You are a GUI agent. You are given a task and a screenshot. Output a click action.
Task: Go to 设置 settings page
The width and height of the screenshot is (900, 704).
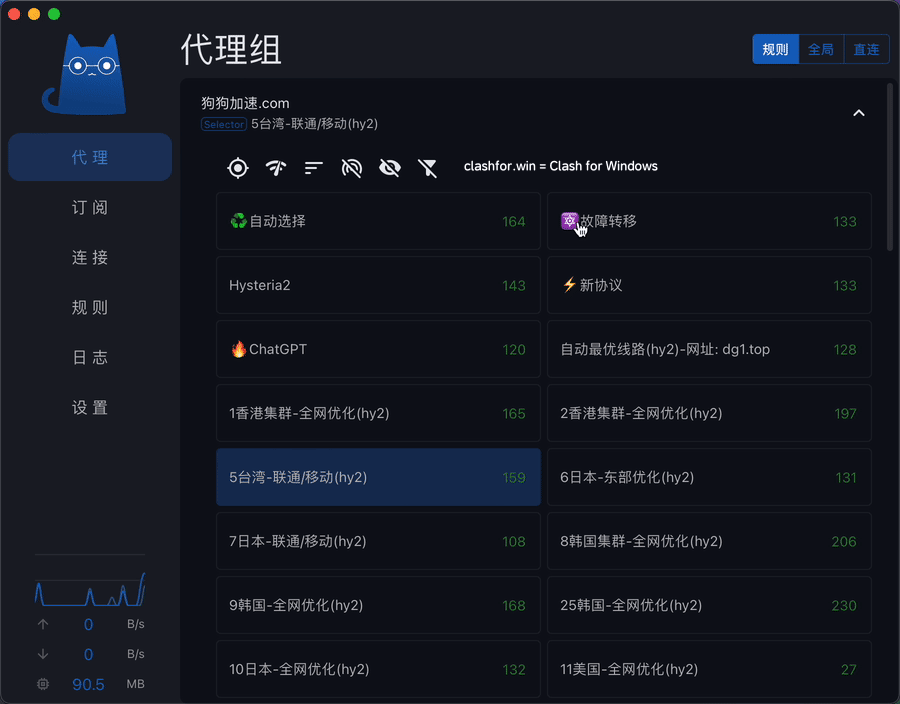(90, 407)
